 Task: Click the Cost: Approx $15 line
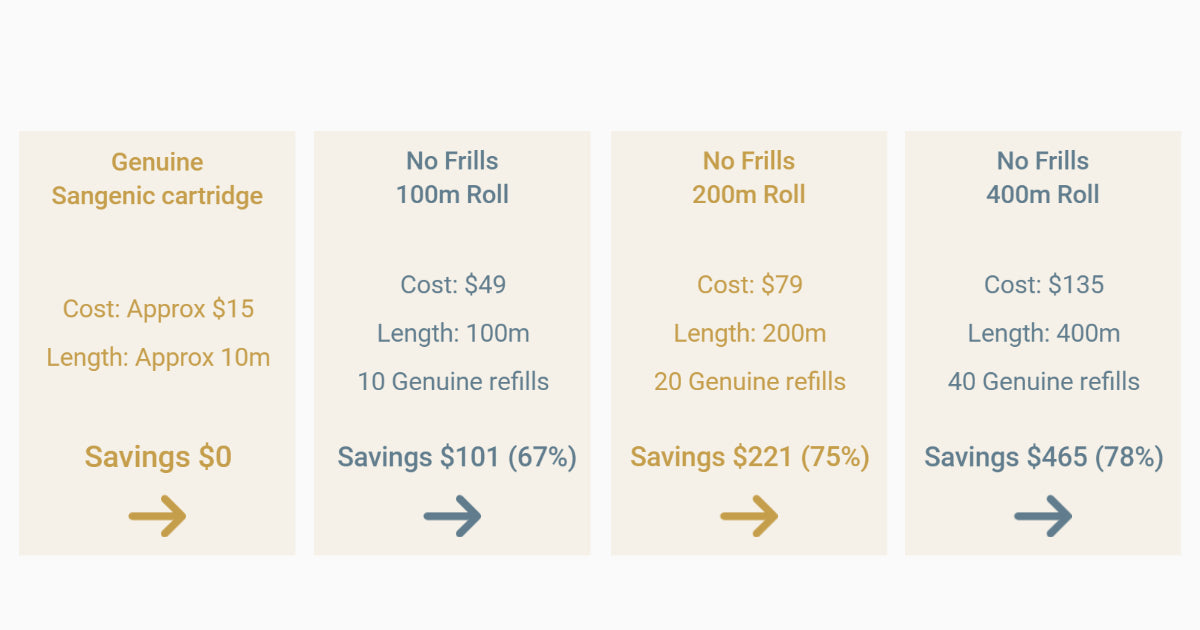tap(158, 309)
